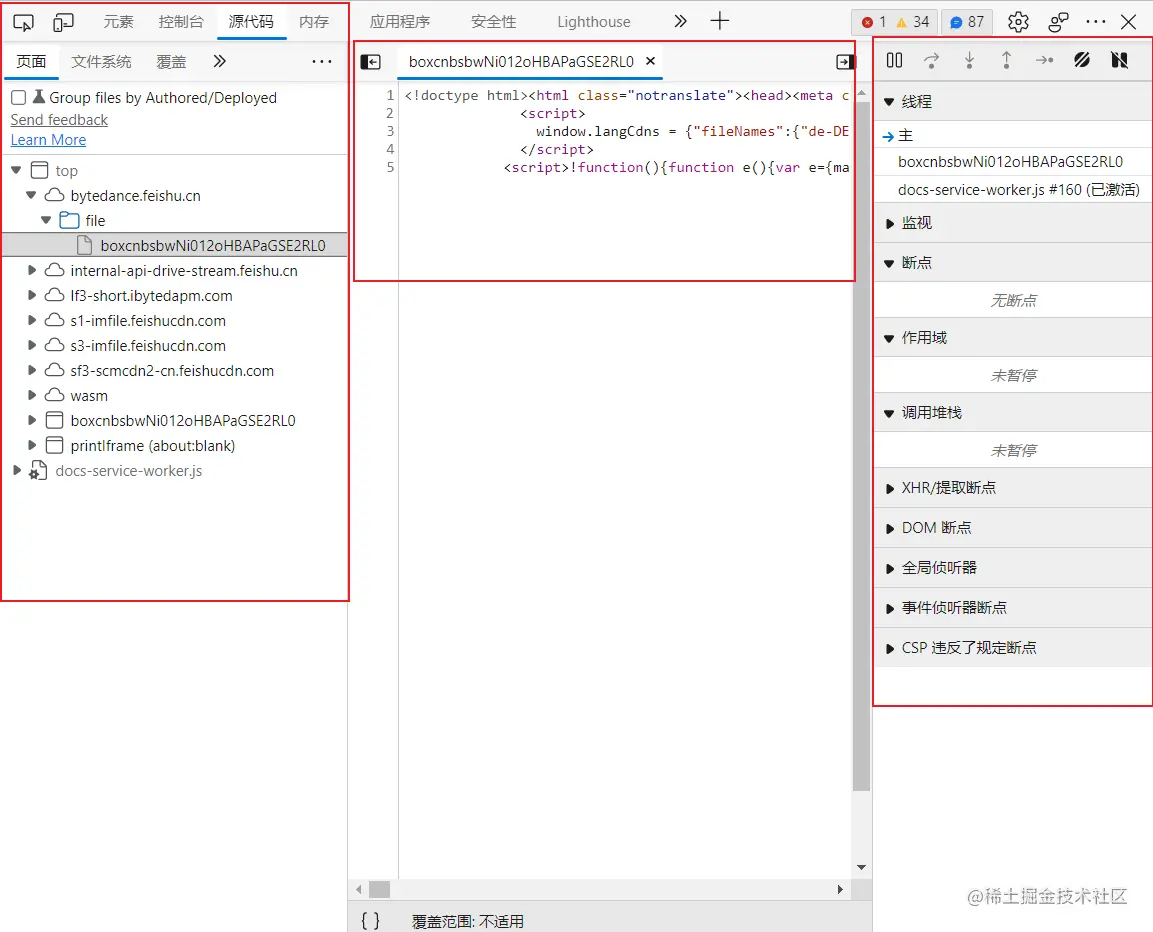Open the Lighthouse tab
Image resolution: width=1153 pixels, height=932 pixels.
pyautogui.click(x=593, y=22)
